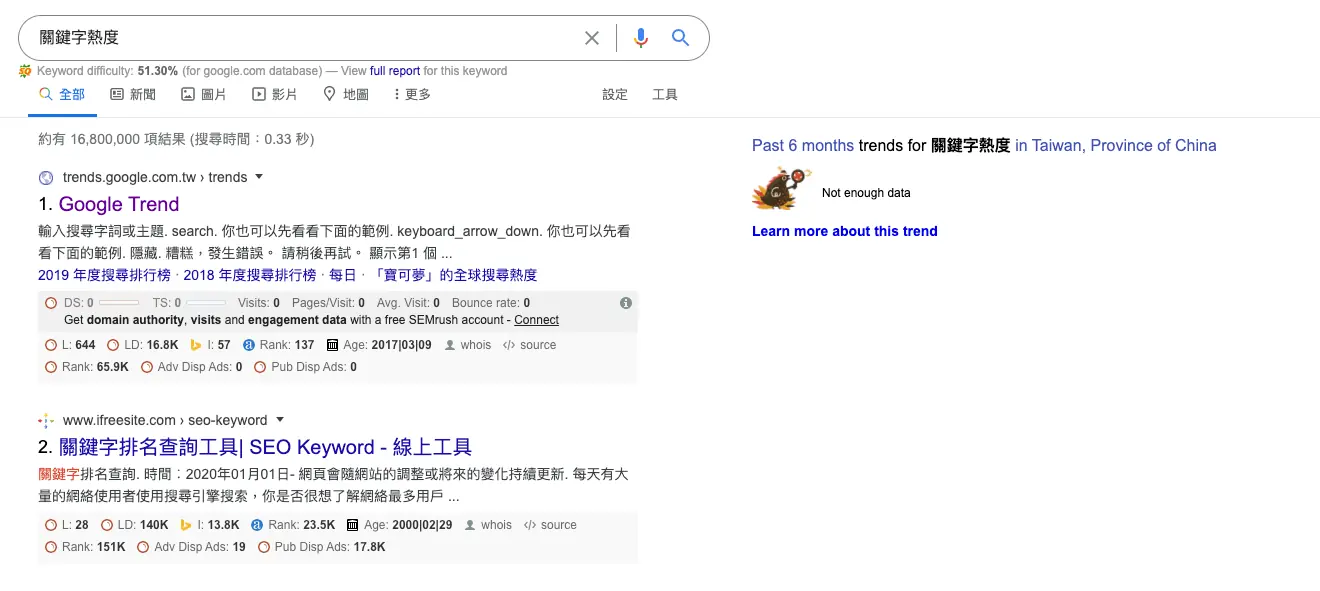
Task: Select the 全部 tab
Action: click(x=62, y=94)
